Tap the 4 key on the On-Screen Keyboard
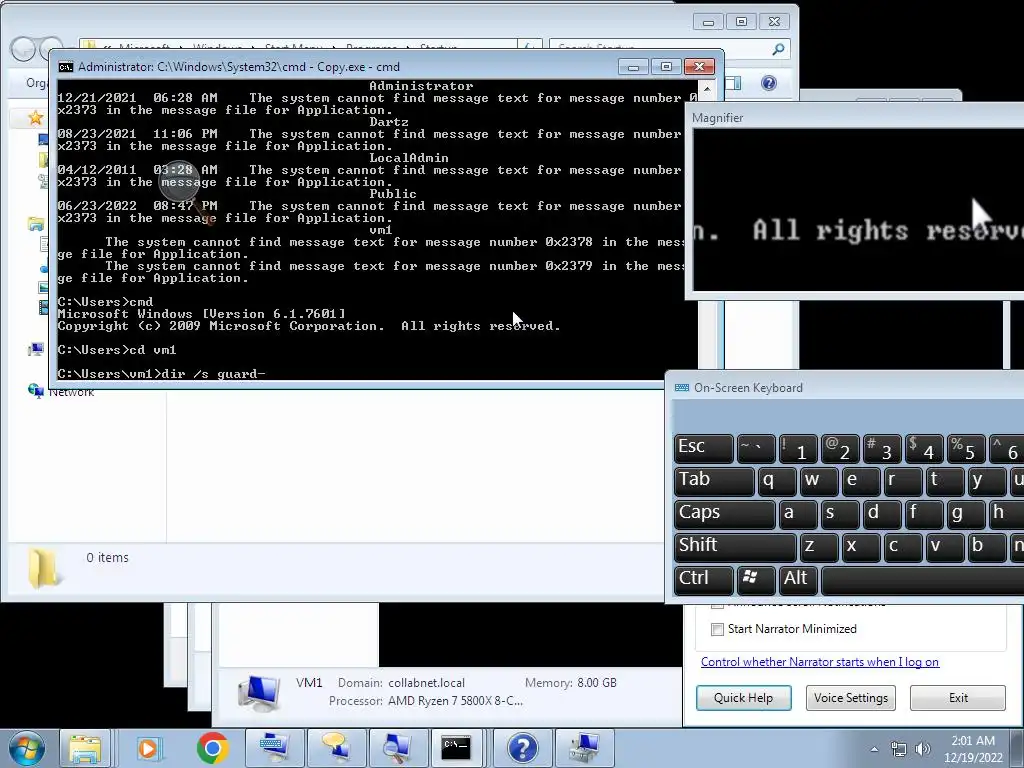1024x768 pixels. pos(923,448)
